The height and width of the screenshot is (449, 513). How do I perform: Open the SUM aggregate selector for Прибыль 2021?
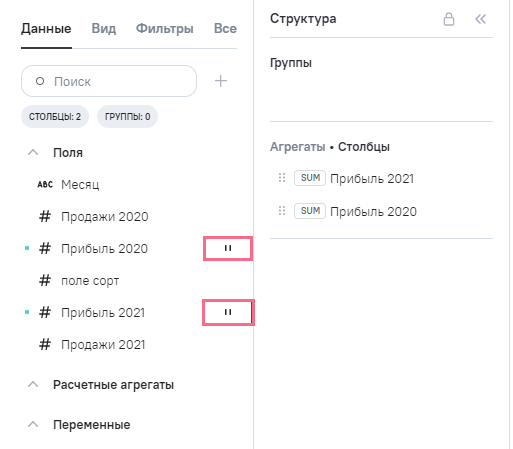pyautogui.click(x=310, y=178)
